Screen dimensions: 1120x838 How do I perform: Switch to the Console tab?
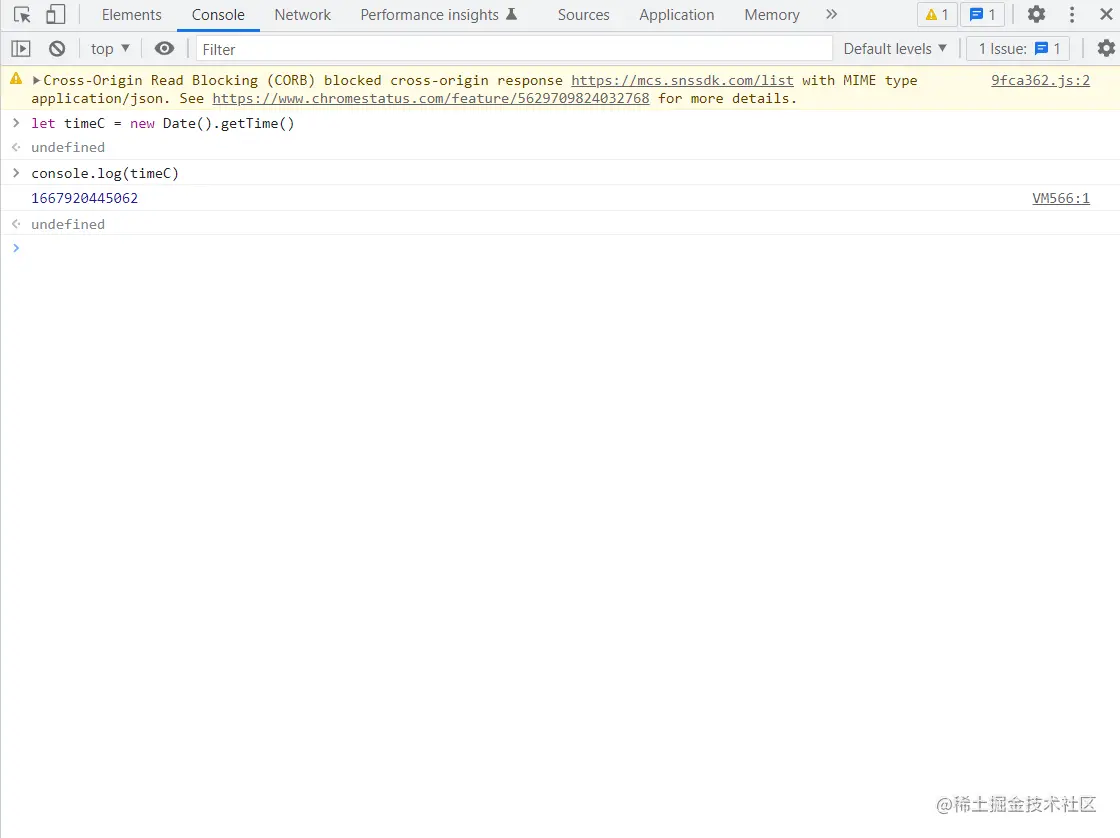pos(218,15)
